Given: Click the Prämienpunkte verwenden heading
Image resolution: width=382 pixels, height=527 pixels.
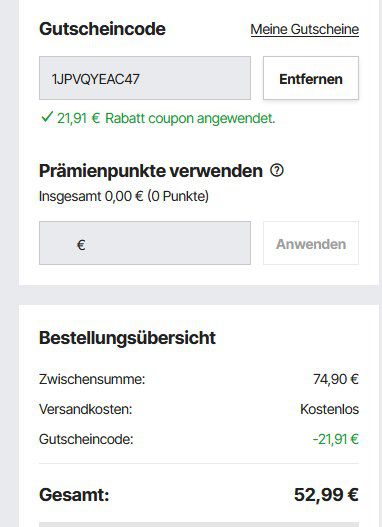Looking at the screenshot, I should [151, 171].
